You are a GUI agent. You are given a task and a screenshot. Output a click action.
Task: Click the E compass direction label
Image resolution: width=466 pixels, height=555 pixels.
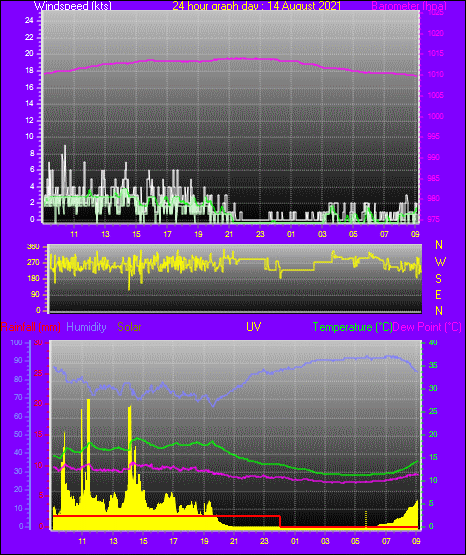pos(438,294)
